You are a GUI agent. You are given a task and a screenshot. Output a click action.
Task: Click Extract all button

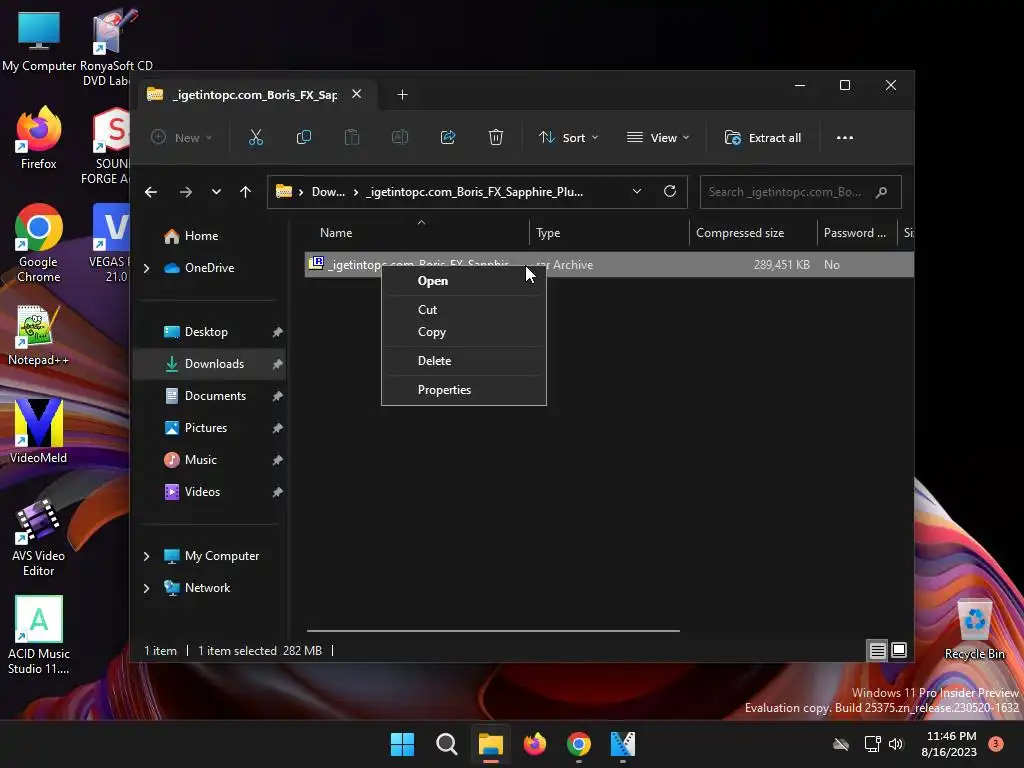[x=763, y=138]
